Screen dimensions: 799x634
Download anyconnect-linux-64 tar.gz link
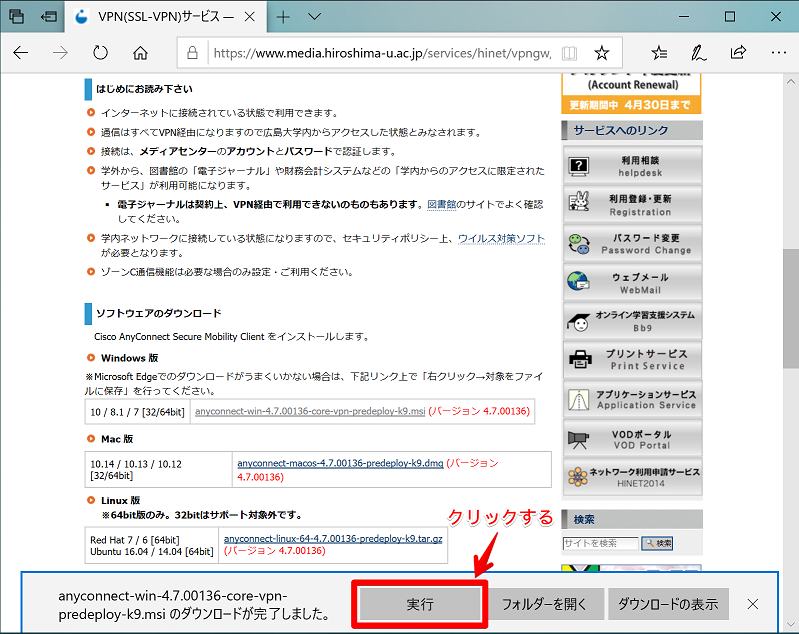click(333, 539)
